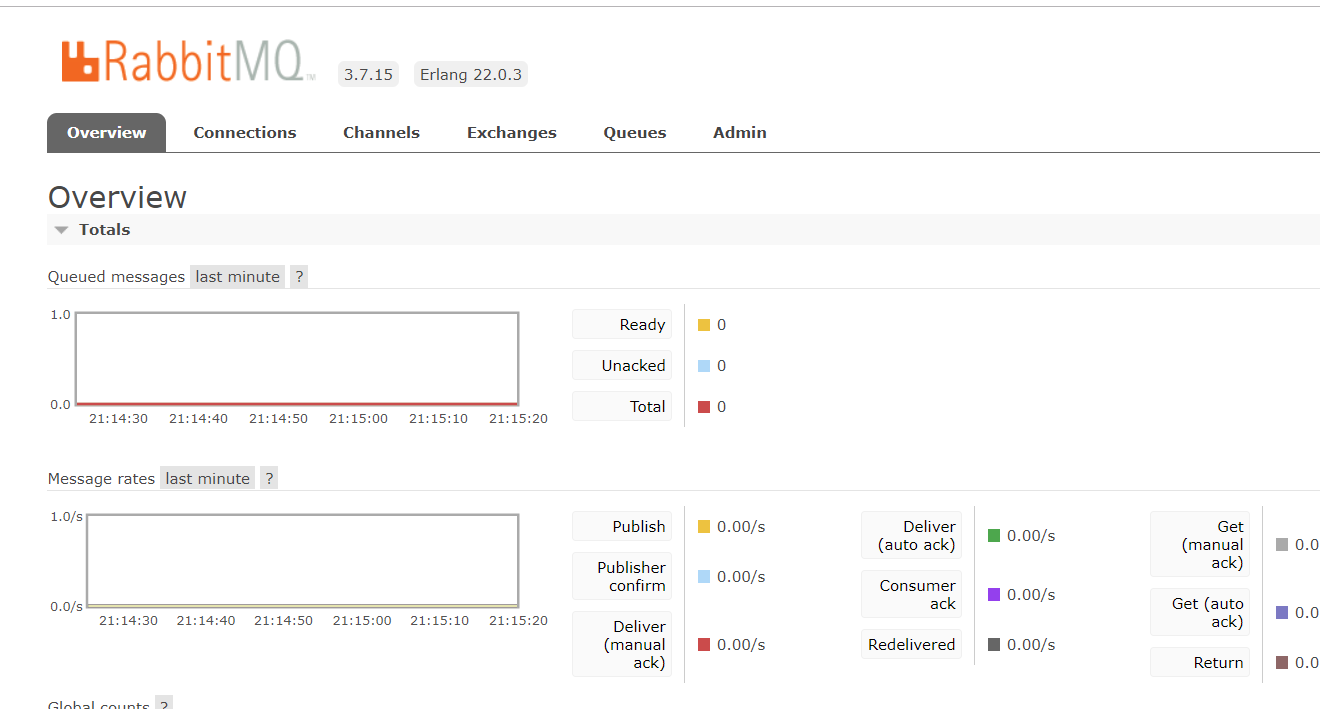Click the Deliver (auto ack) label
Image resolution: width=1320 pixels, height=709 pixels.
911,535
